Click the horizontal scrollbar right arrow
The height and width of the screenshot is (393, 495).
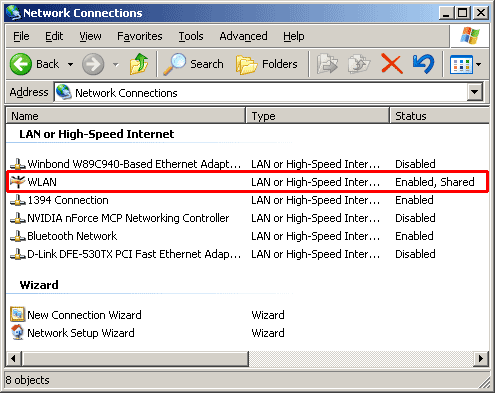pos(481,359)
